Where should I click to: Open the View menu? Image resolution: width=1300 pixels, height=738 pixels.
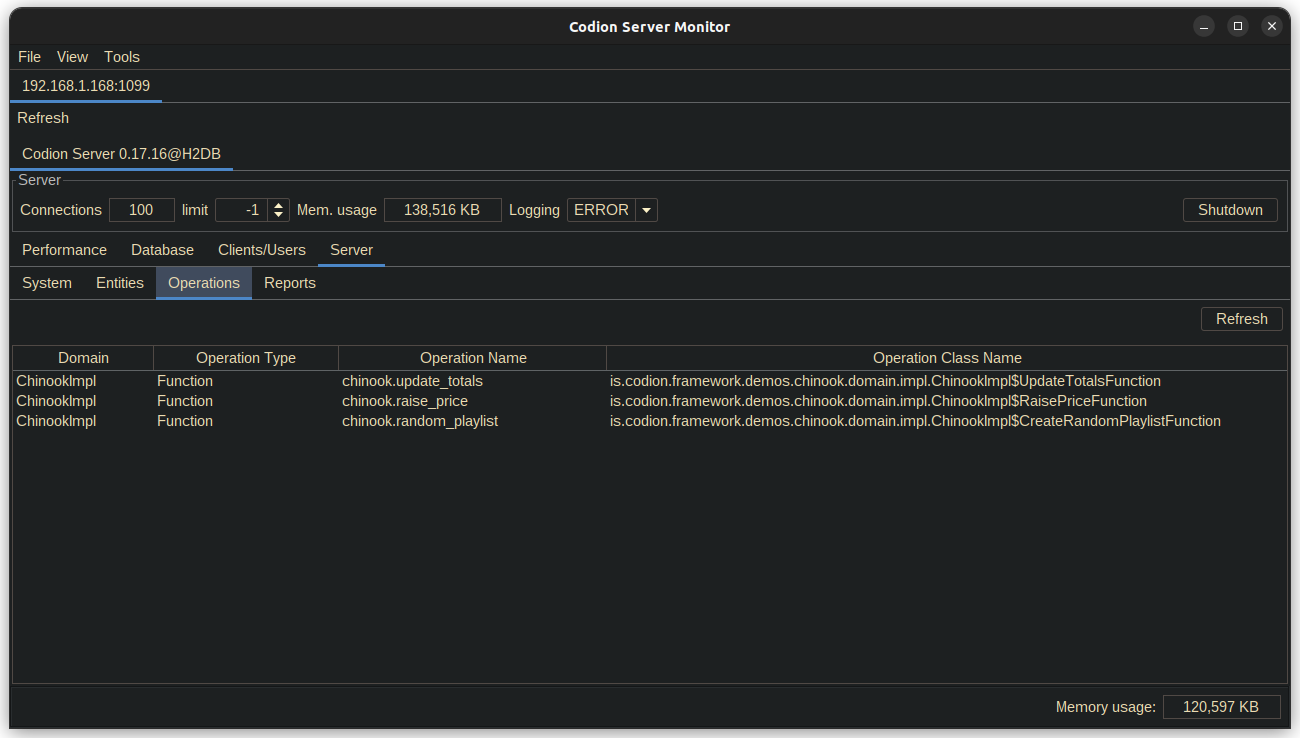pos(72,57)
